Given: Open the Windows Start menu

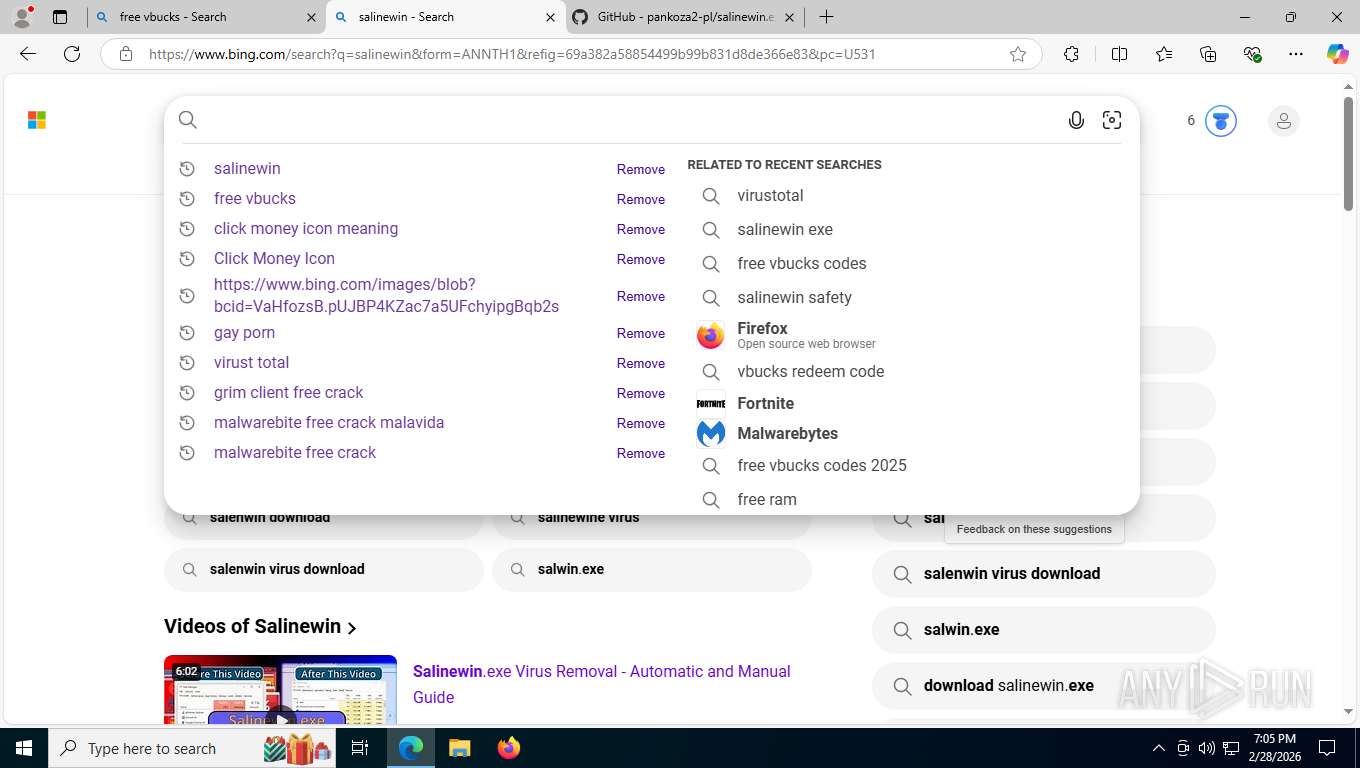Looking at the screenshot, I should 23,748.
